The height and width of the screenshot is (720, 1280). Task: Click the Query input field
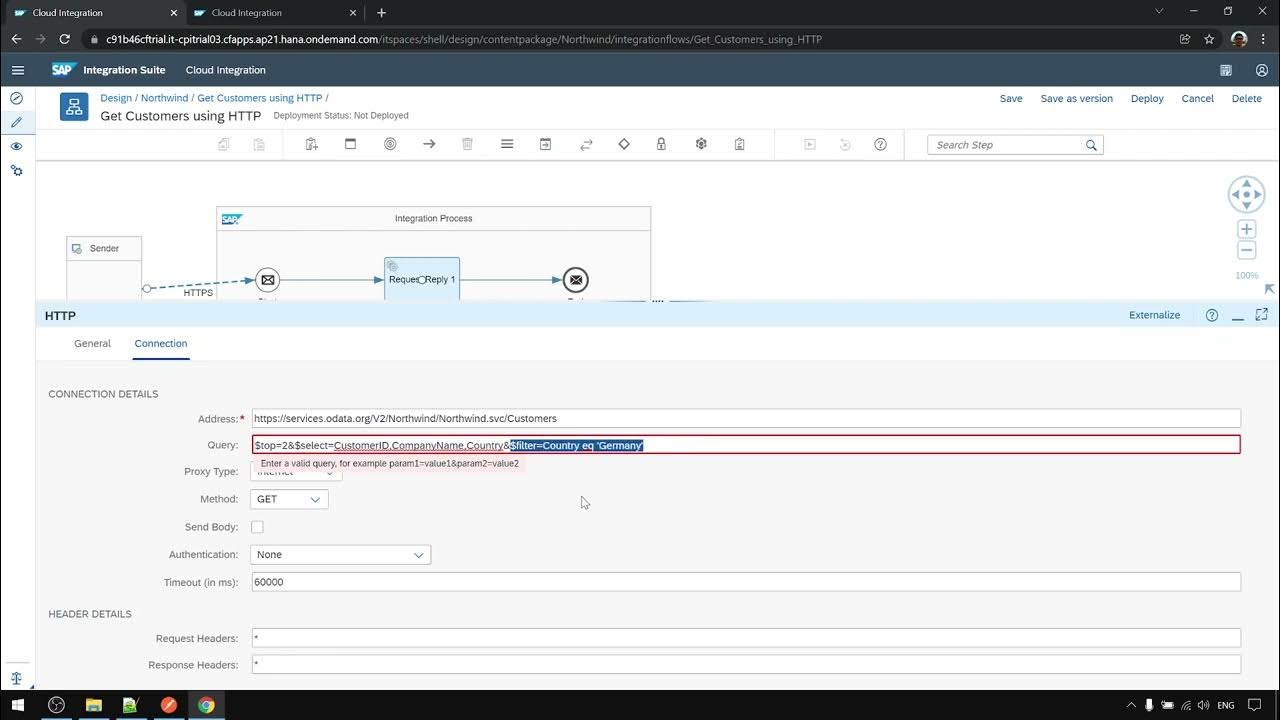click(x=746, y=445)
